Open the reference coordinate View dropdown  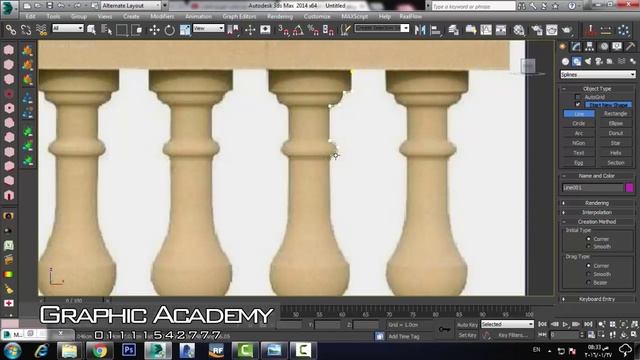tap(209, 28)
